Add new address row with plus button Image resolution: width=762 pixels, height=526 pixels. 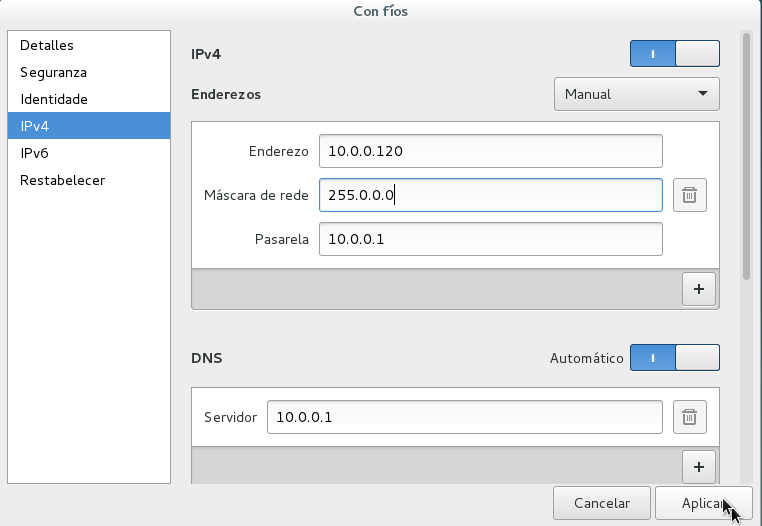click(699, 289)
